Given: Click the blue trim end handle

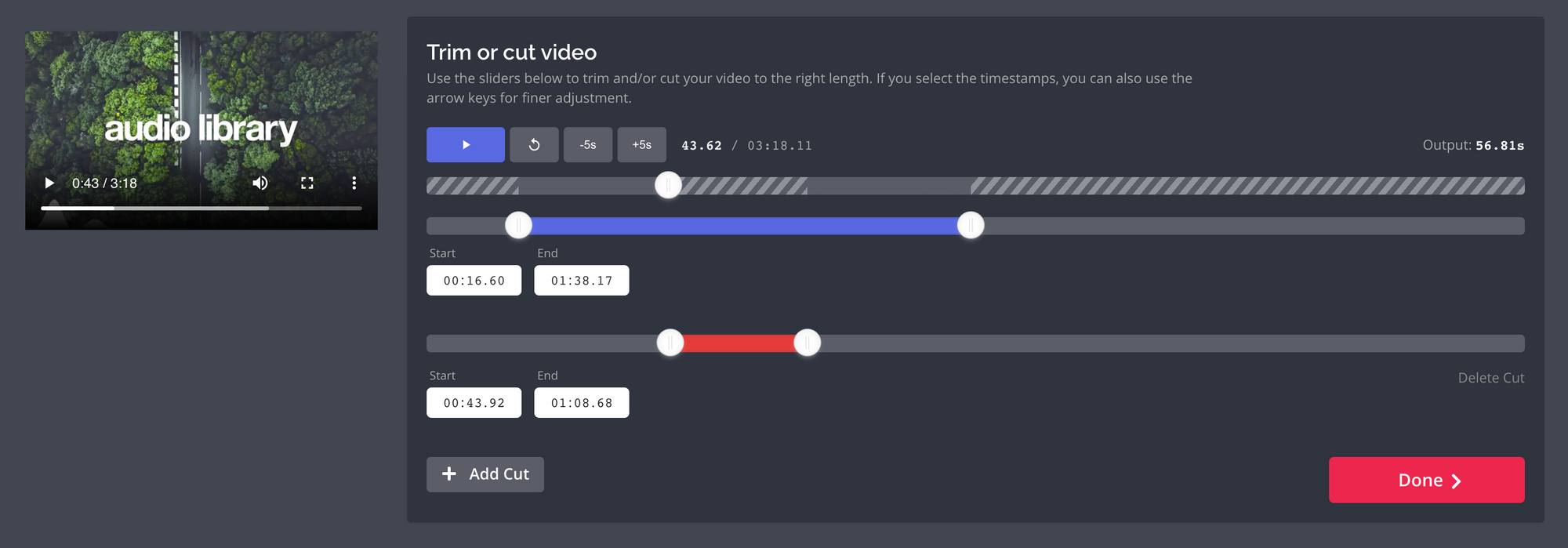Looking at the screenshot, I should coord(971,226).
